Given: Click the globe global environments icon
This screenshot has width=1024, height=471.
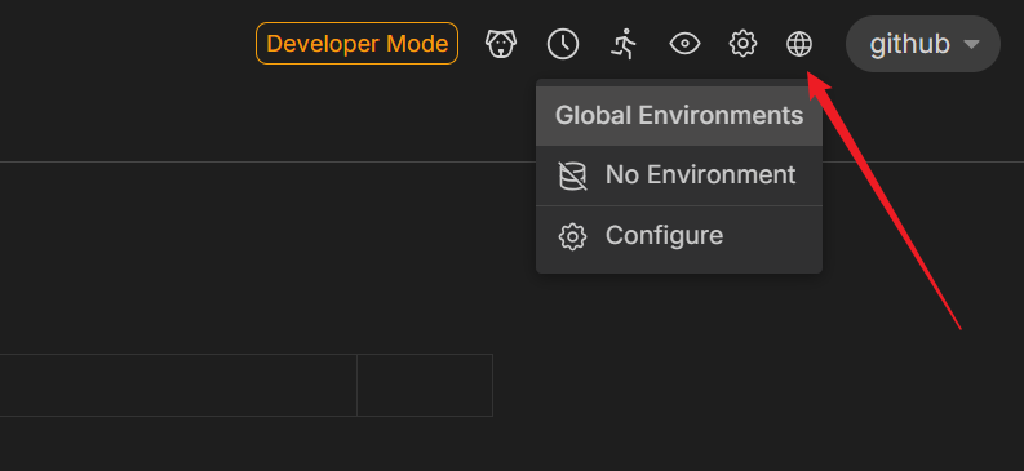Looking at the screenshot, I should click(799, 44).
